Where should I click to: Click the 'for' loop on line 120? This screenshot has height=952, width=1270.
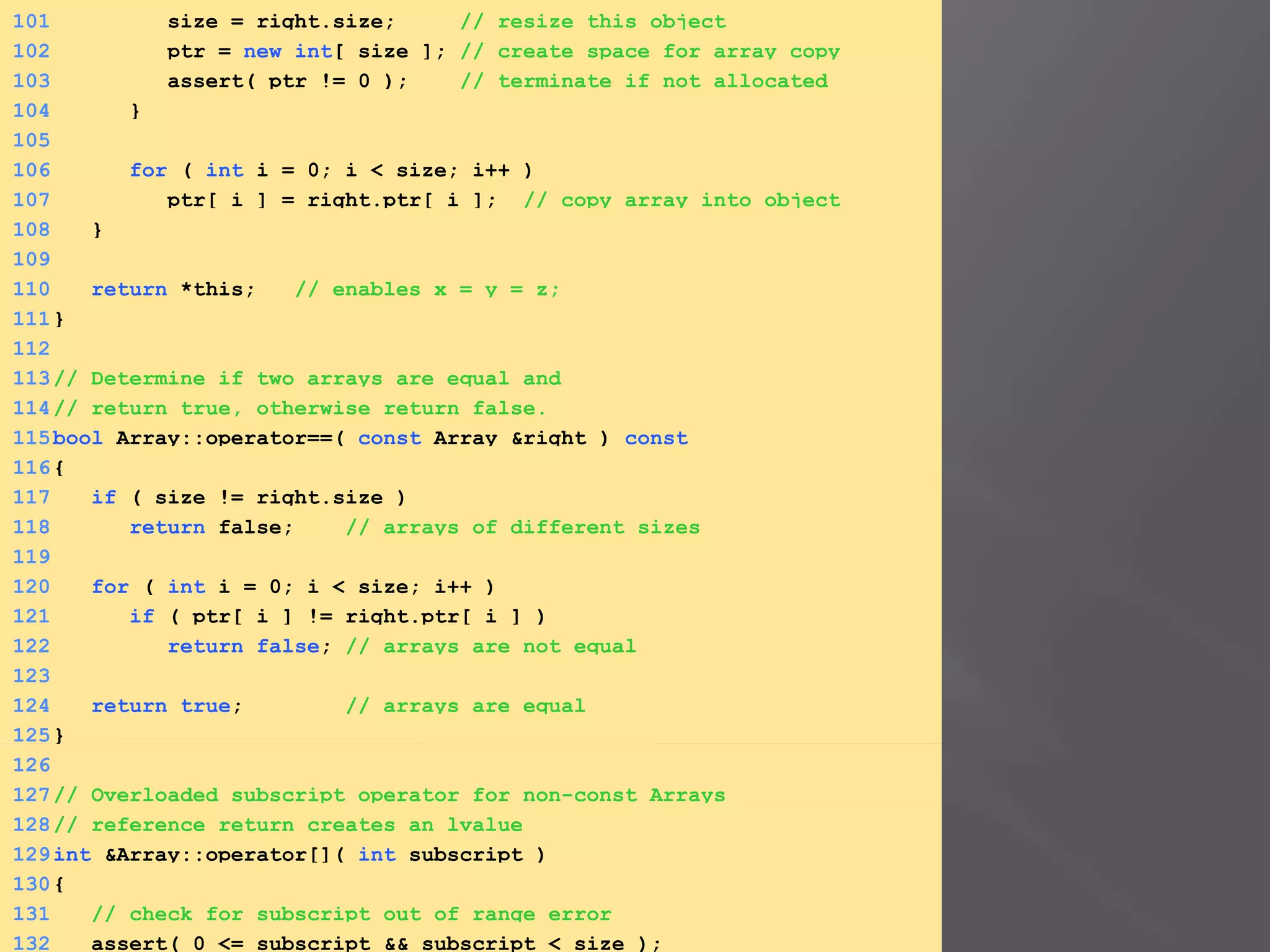(293, 587)
